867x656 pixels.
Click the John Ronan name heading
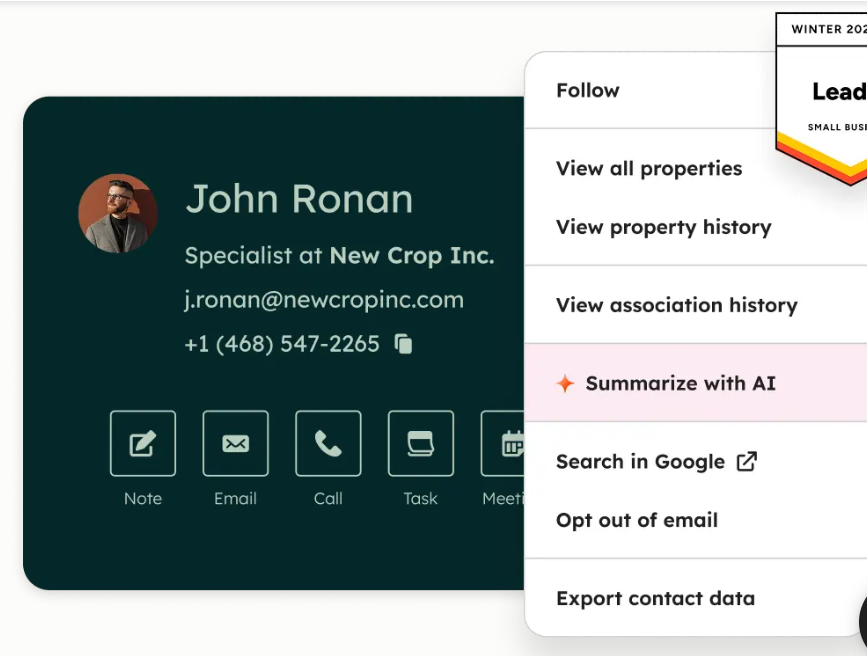(x=299, y=199)
